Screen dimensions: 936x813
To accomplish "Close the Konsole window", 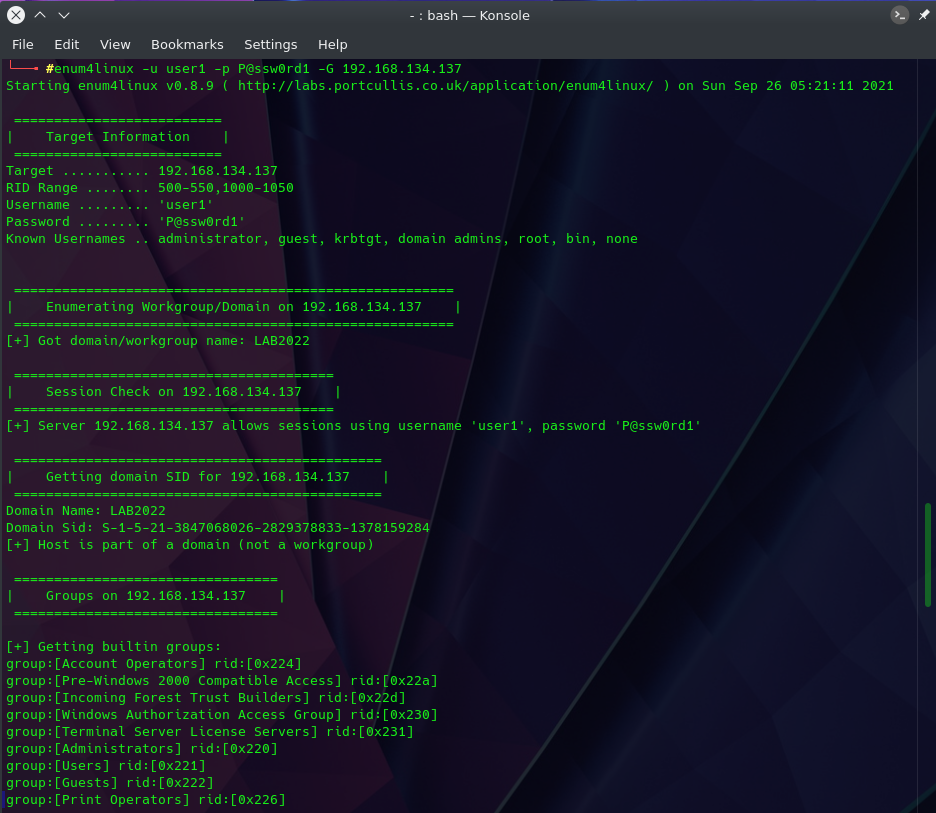I will coord(16,15).
